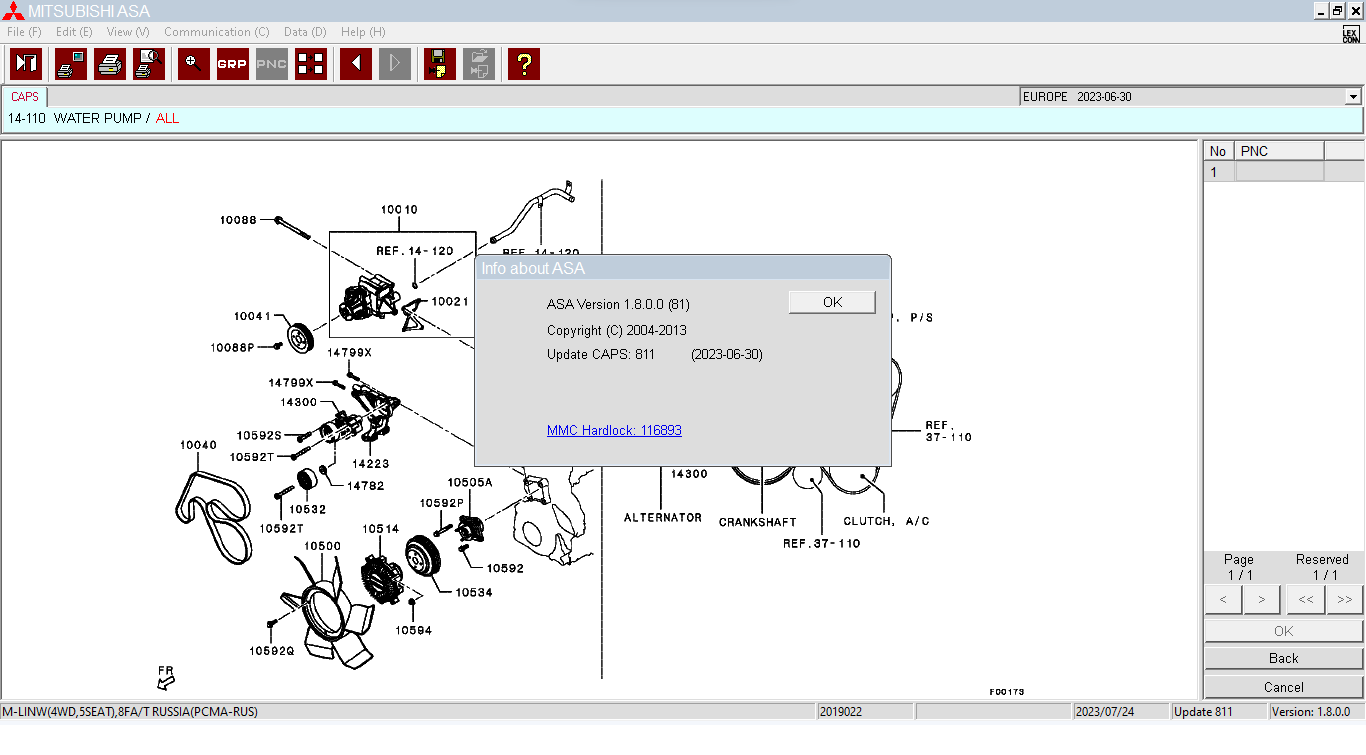This screenshot has width=1366, height=755.
Task: Open the EUROPE 2023-06-30 region dropdown
Action: tap(1355, 96)
